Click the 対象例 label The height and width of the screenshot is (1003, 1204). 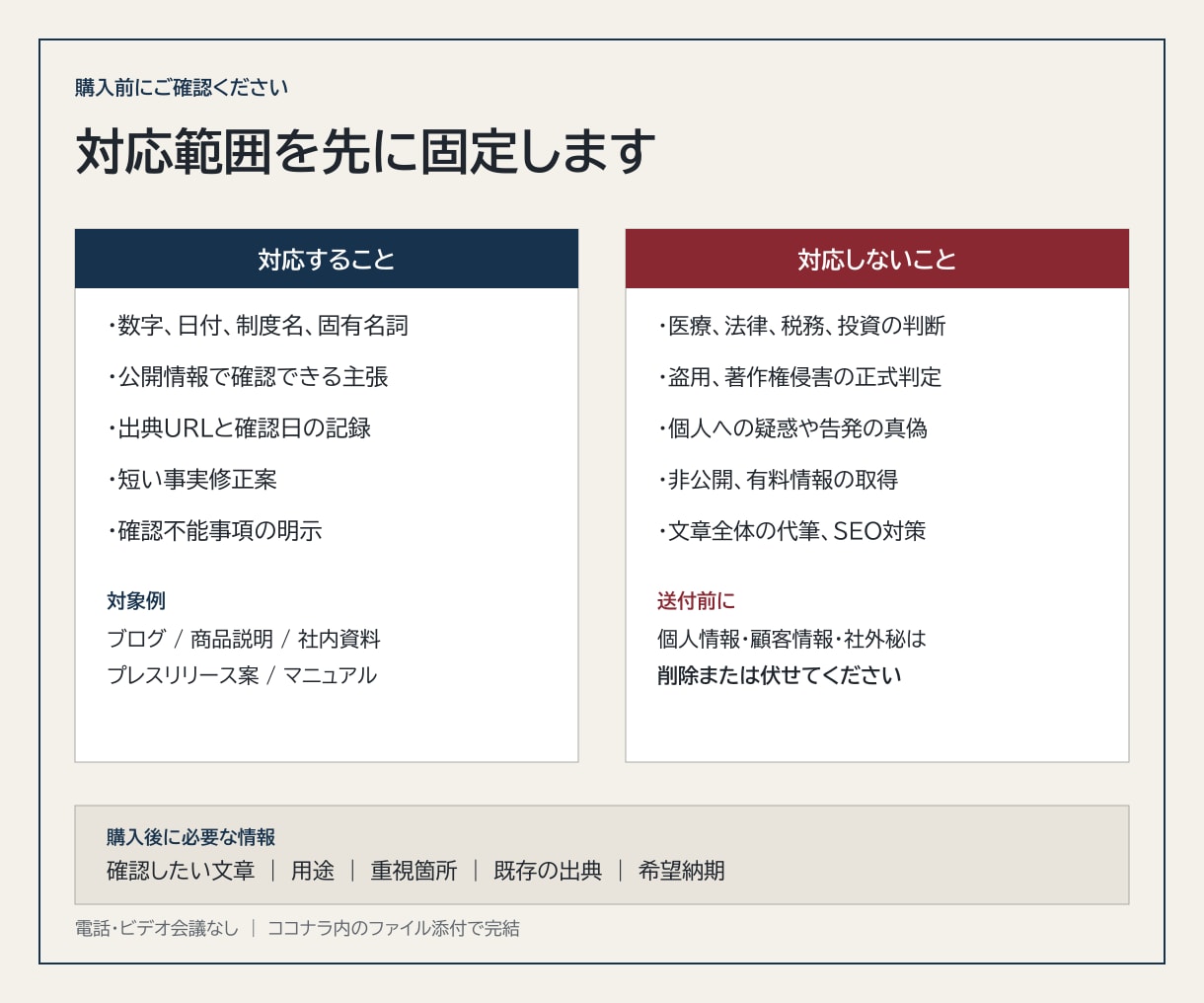point(136,601)
